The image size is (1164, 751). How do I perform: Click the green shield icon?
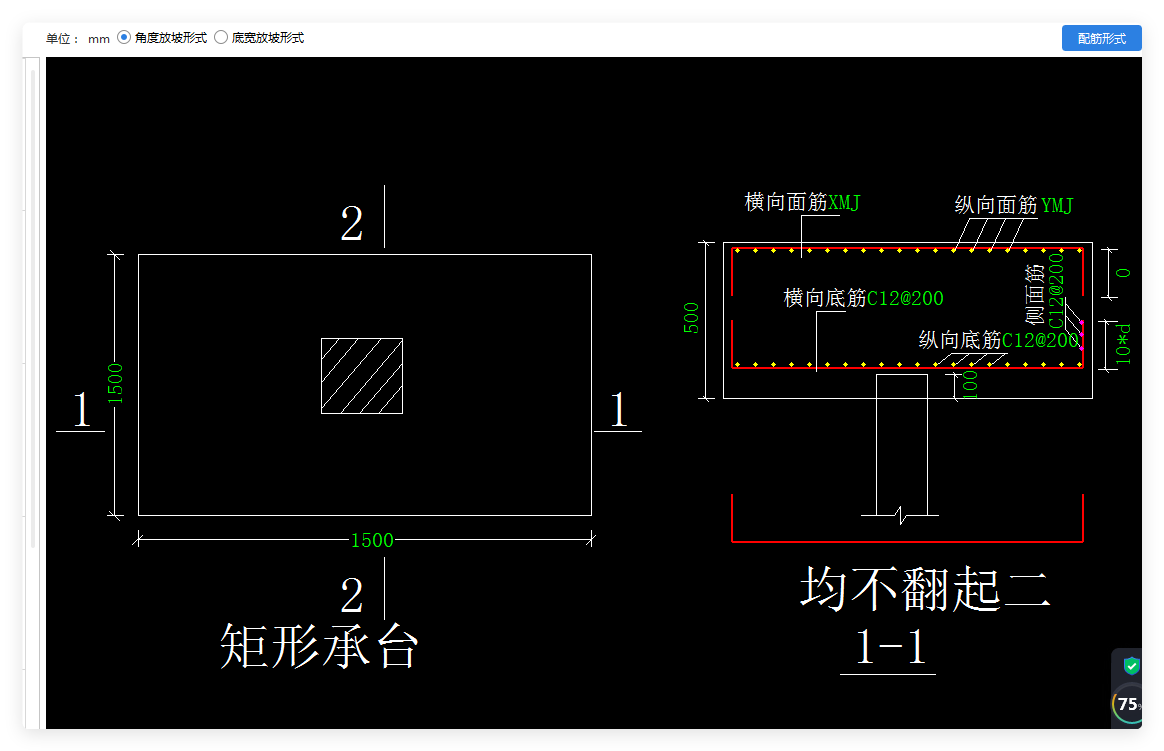1131,666
